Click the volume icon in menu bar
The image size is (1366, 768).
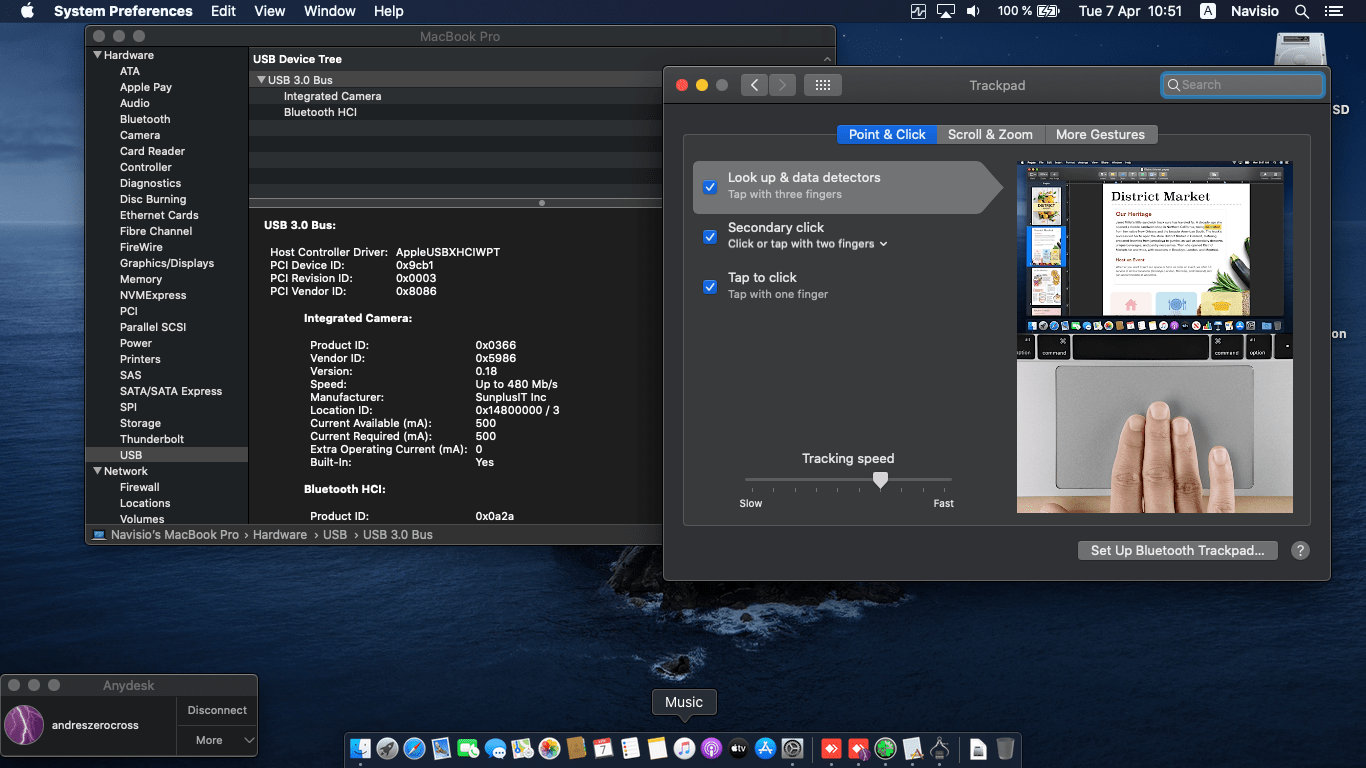(973, 11)
